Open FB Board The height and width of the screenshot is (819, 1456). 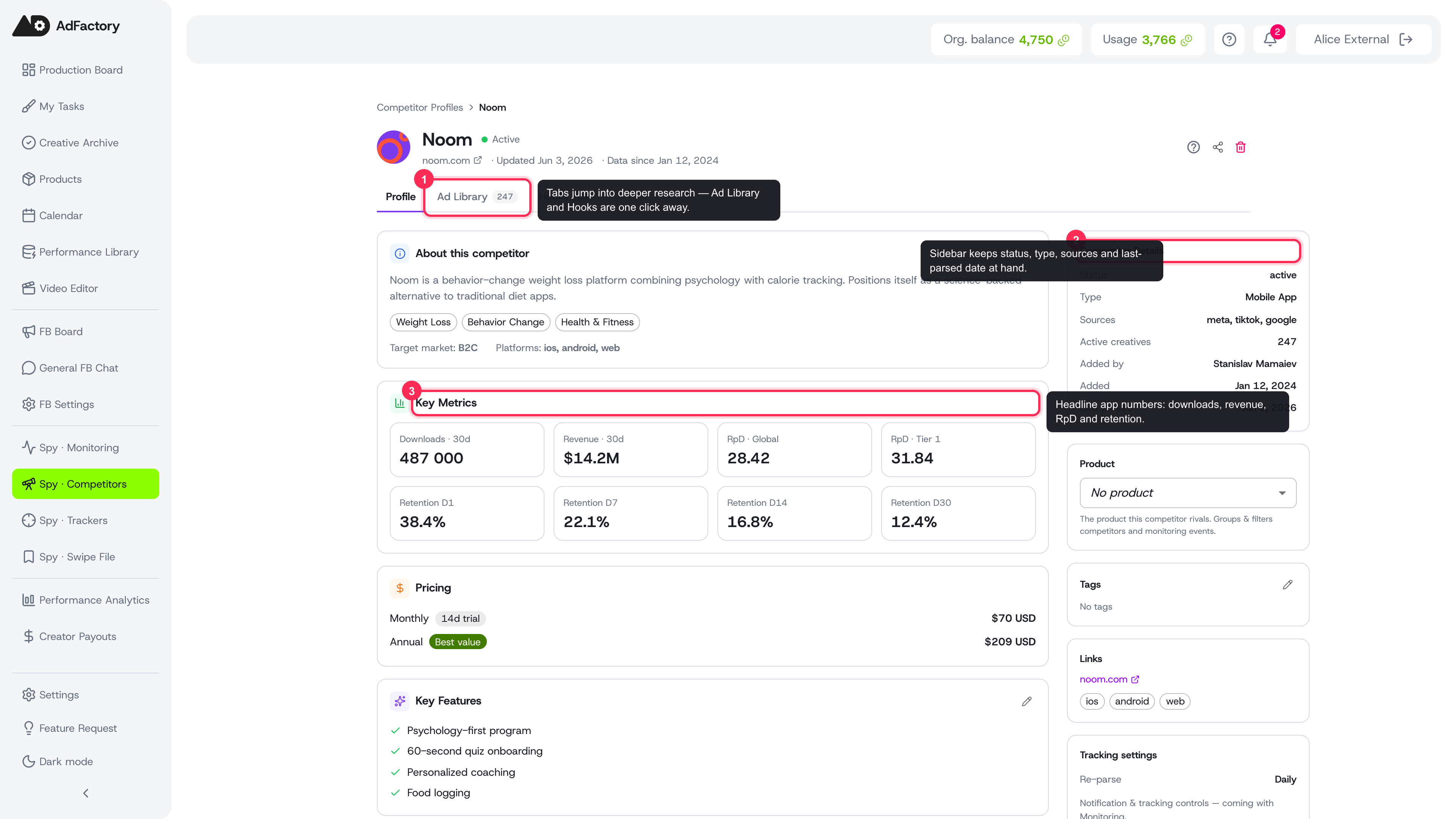click(x=85, y=332)
